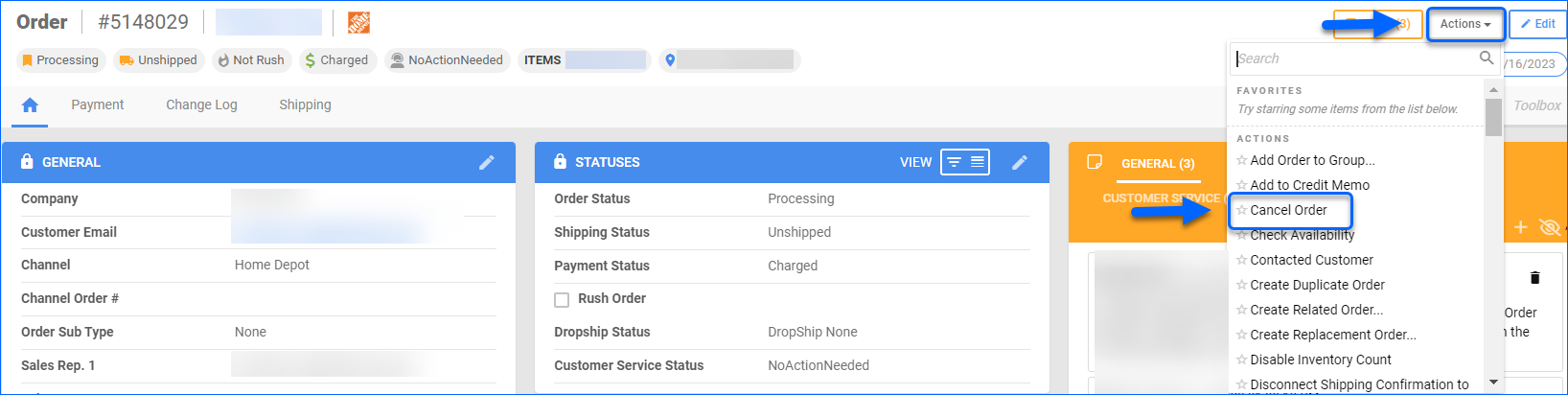The image size is (1568, 395).
Task: Delete the note using trash icon
Action: pos(1534,278)
